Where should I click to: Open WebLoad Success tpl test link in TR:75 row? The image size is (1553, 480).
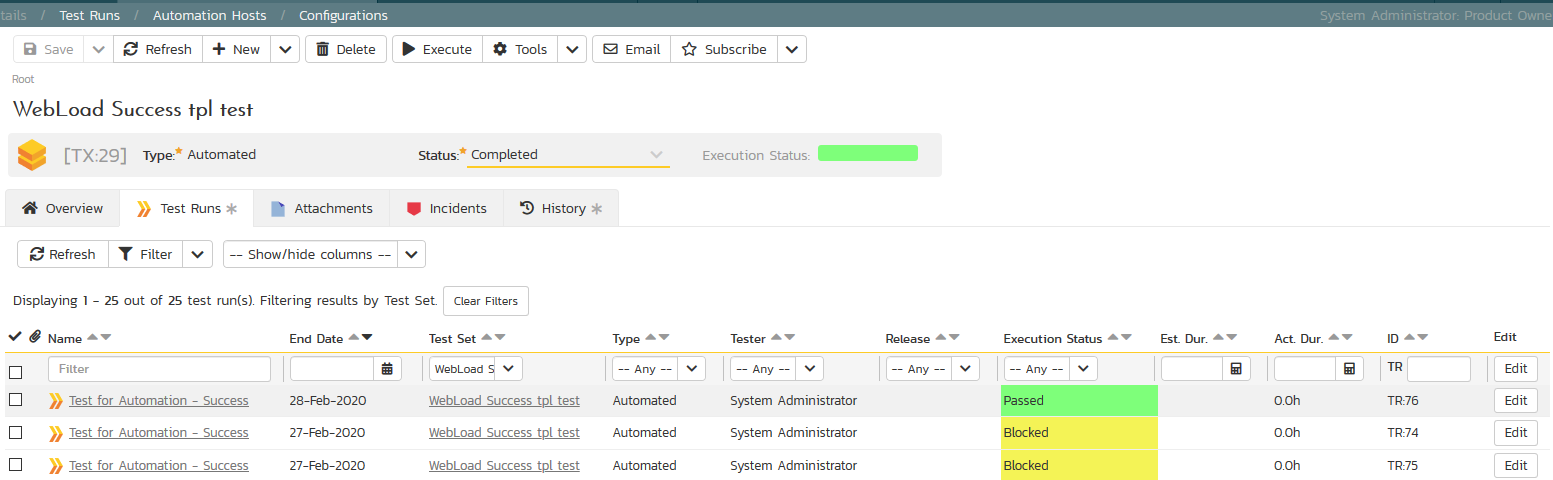tap(504, 465)
